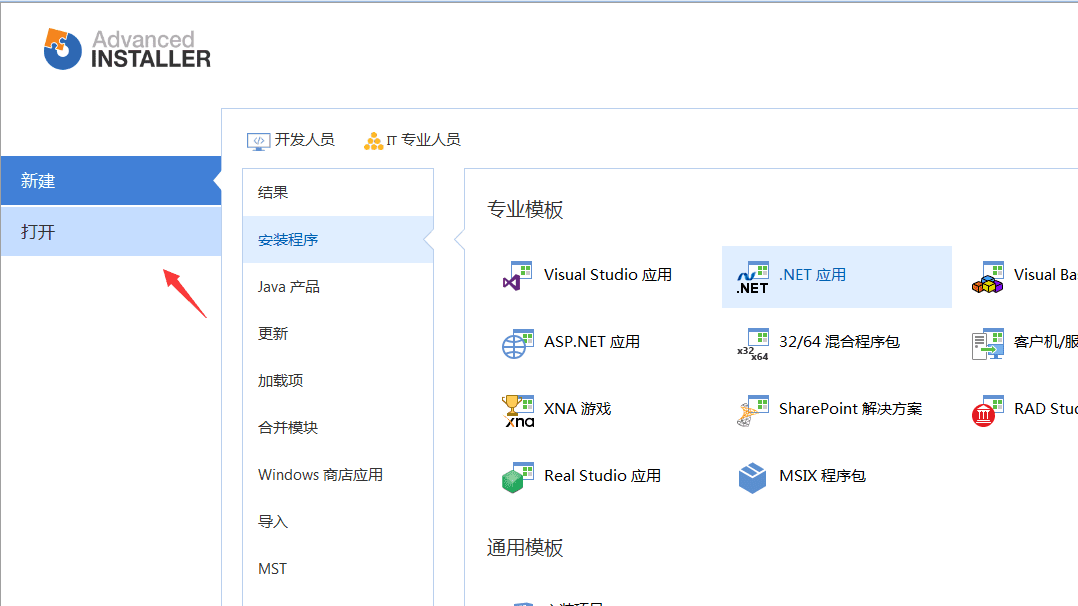Choose the XNA 游戏 template label
Viewport: 1078px width, 606px height.
[578, 409]
